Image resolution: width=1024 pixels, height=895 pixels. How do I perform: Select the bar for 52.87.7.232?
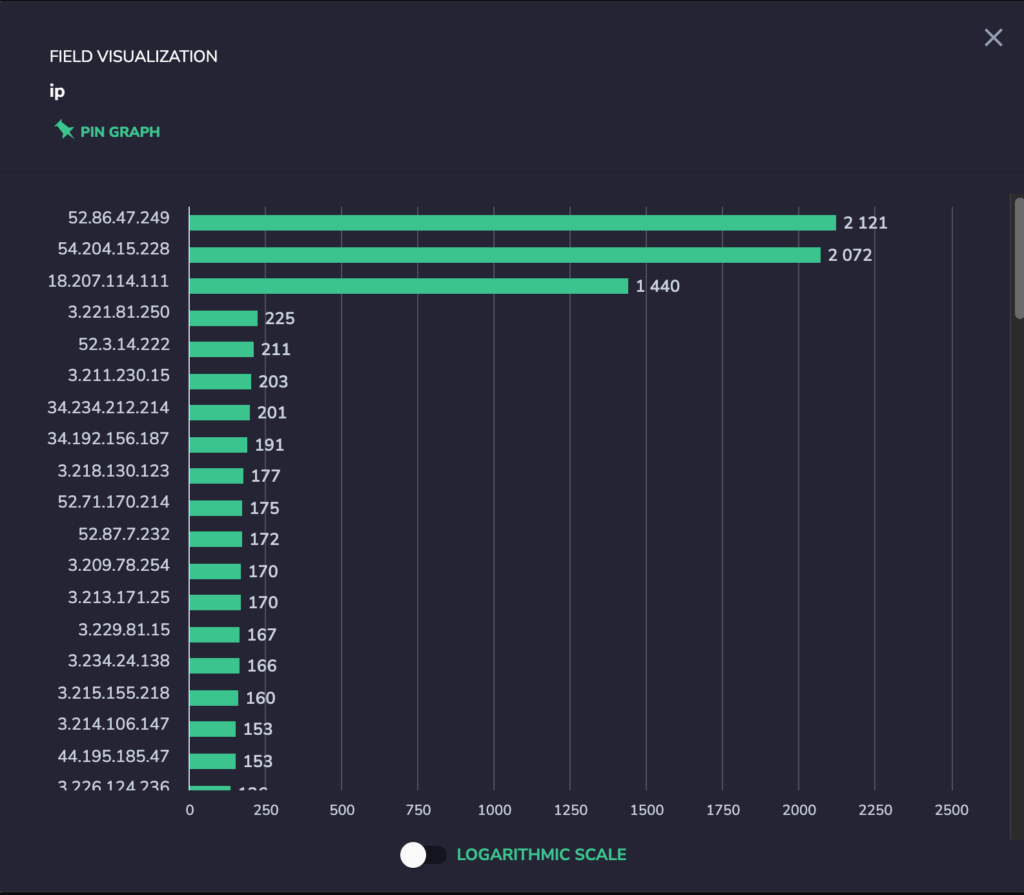click(x=216, y=539)
